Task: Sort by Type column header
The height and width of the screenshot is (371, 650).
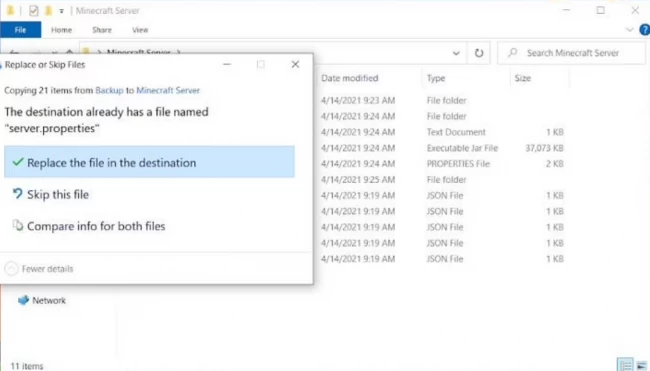Action: 436,78
